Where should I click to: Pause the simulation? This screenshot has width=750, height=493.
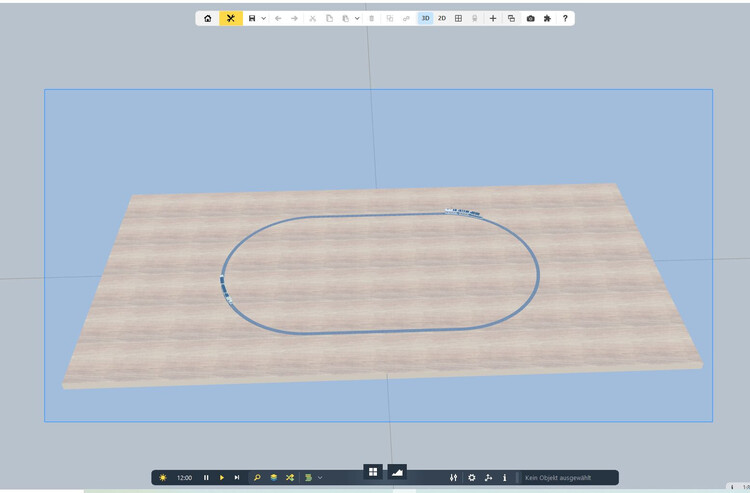click(206, 478)
